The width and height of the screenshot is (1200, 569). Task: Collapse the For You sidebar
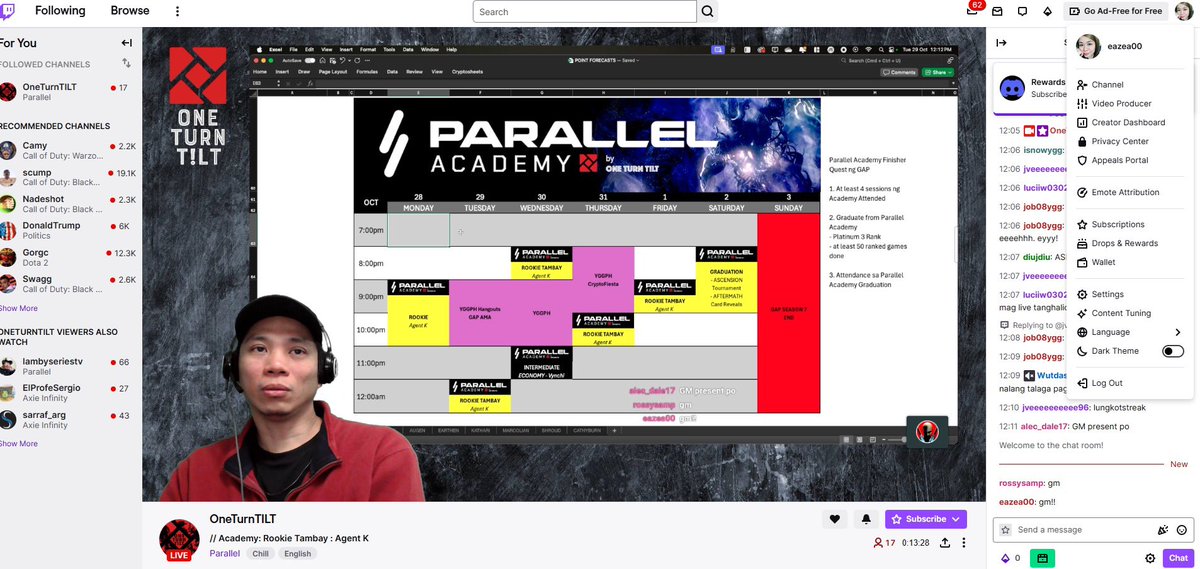point(127,43)
